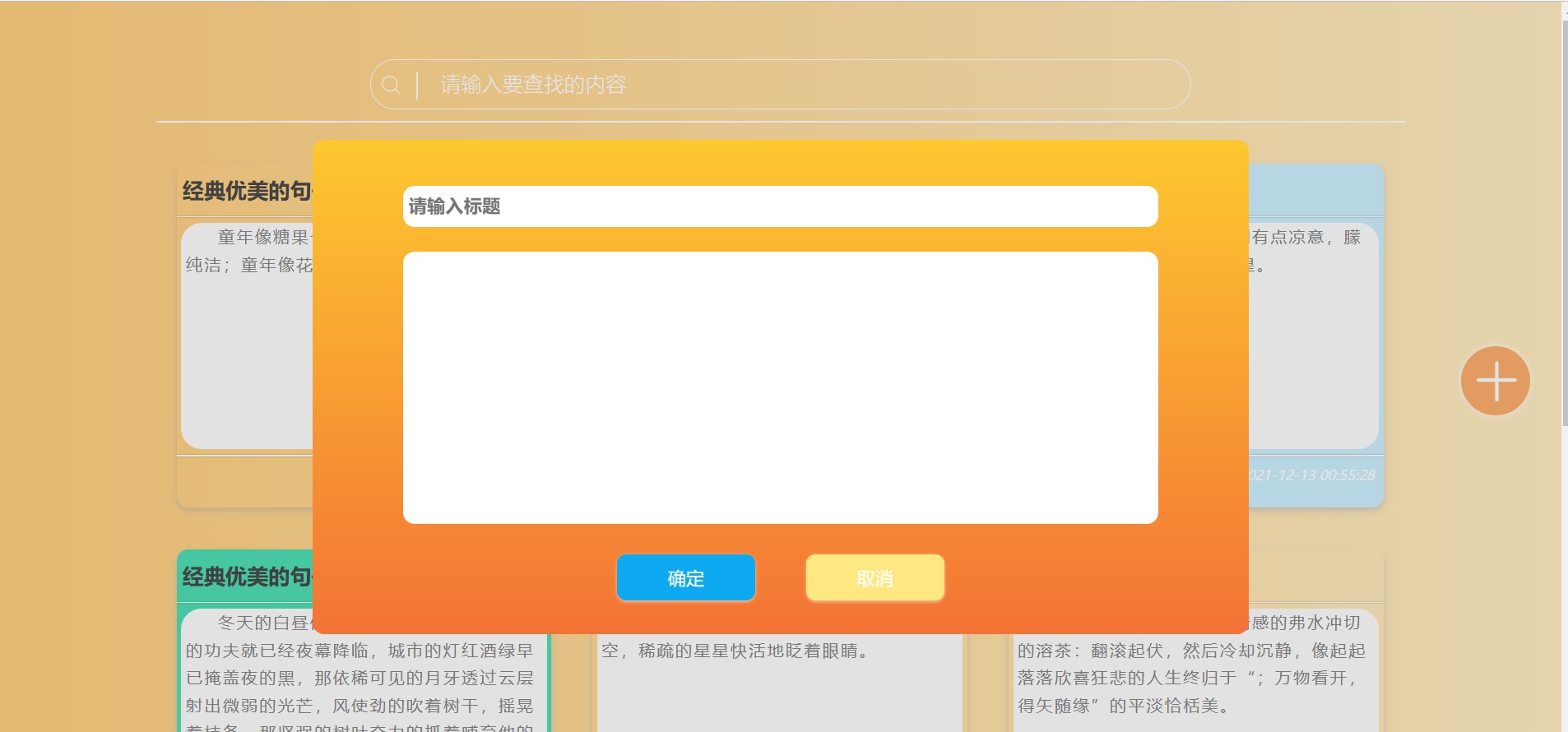Click the timestamp ending 12-13 00:55:28
This screenshot has height=732, width=1568.
pyautogui.click(x=1311, y=475)
